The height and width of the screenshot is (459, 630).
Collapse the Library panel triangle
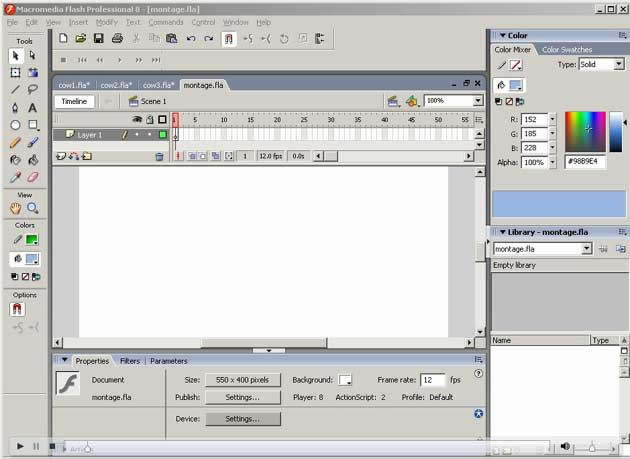tap(502, 232)
